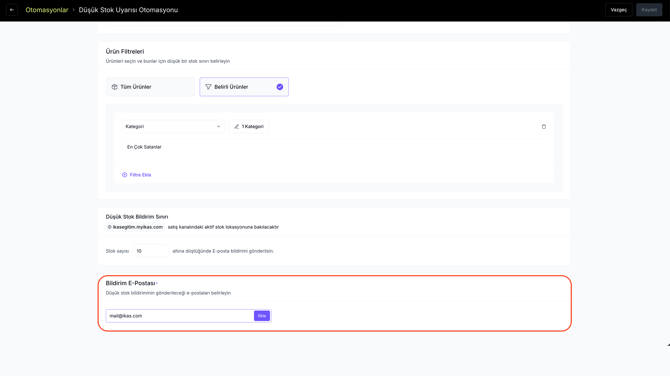Click the Vazgeç button
The height and width of the screenshot is (376, 670).
(x=618, y=10)
